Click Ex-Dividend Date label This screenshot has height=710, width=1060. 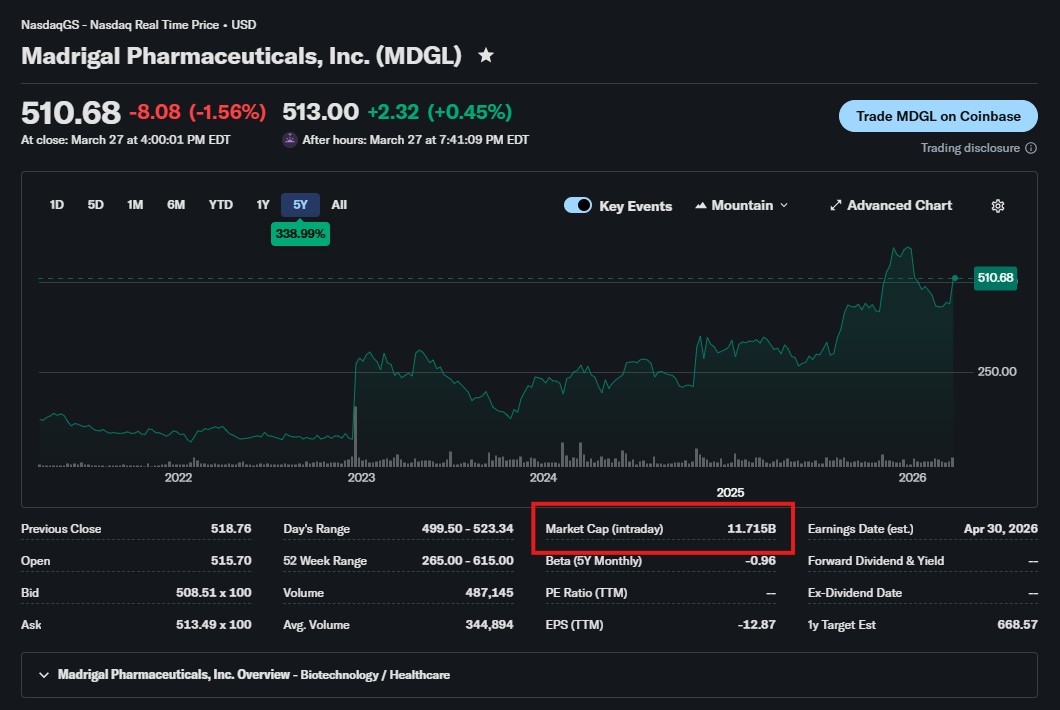point(854,592)
